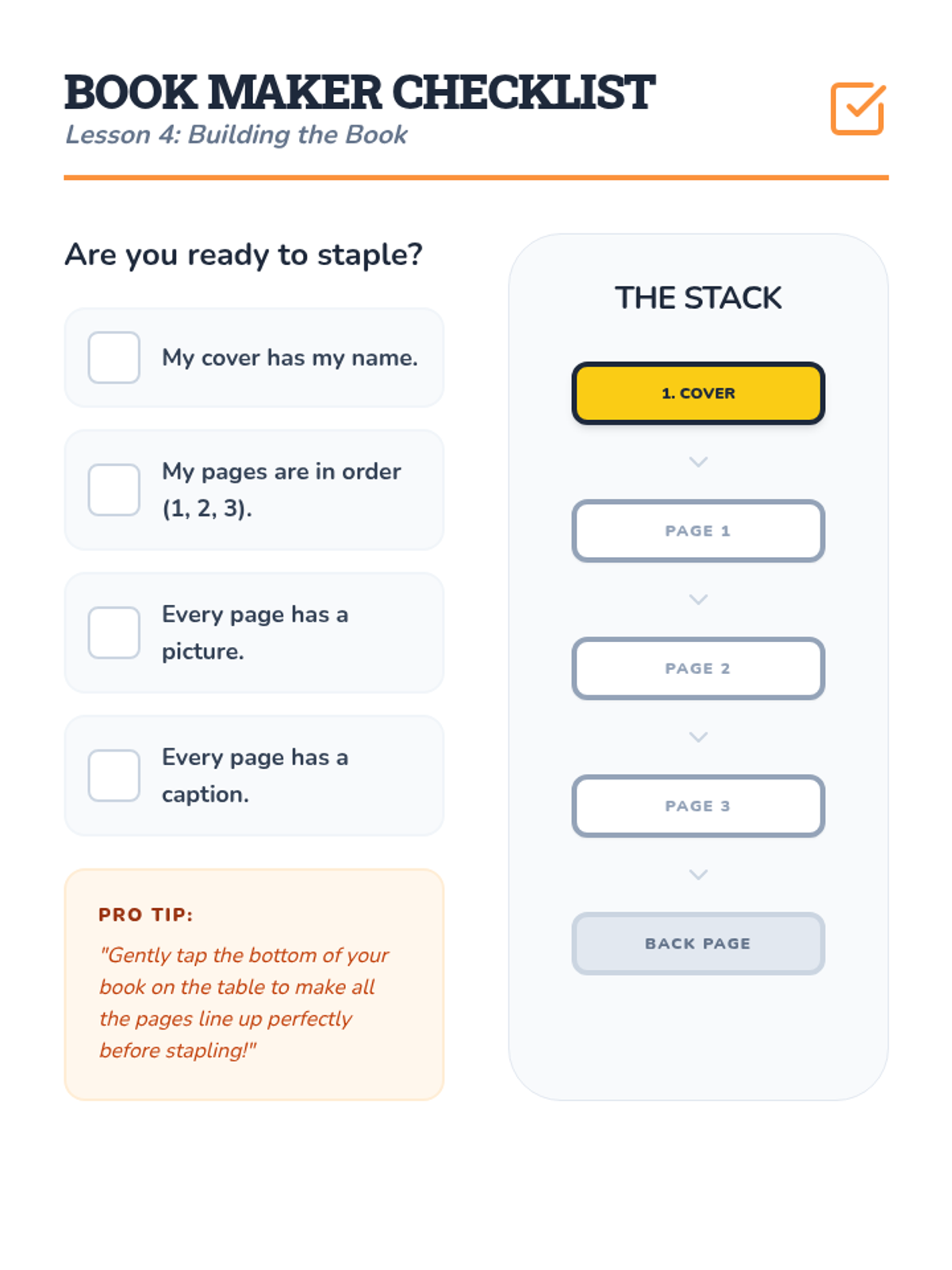This screenshot has height=1270, width=952.
Task: Click the Book Maker Checklist title
Action: tap(359, 92)
